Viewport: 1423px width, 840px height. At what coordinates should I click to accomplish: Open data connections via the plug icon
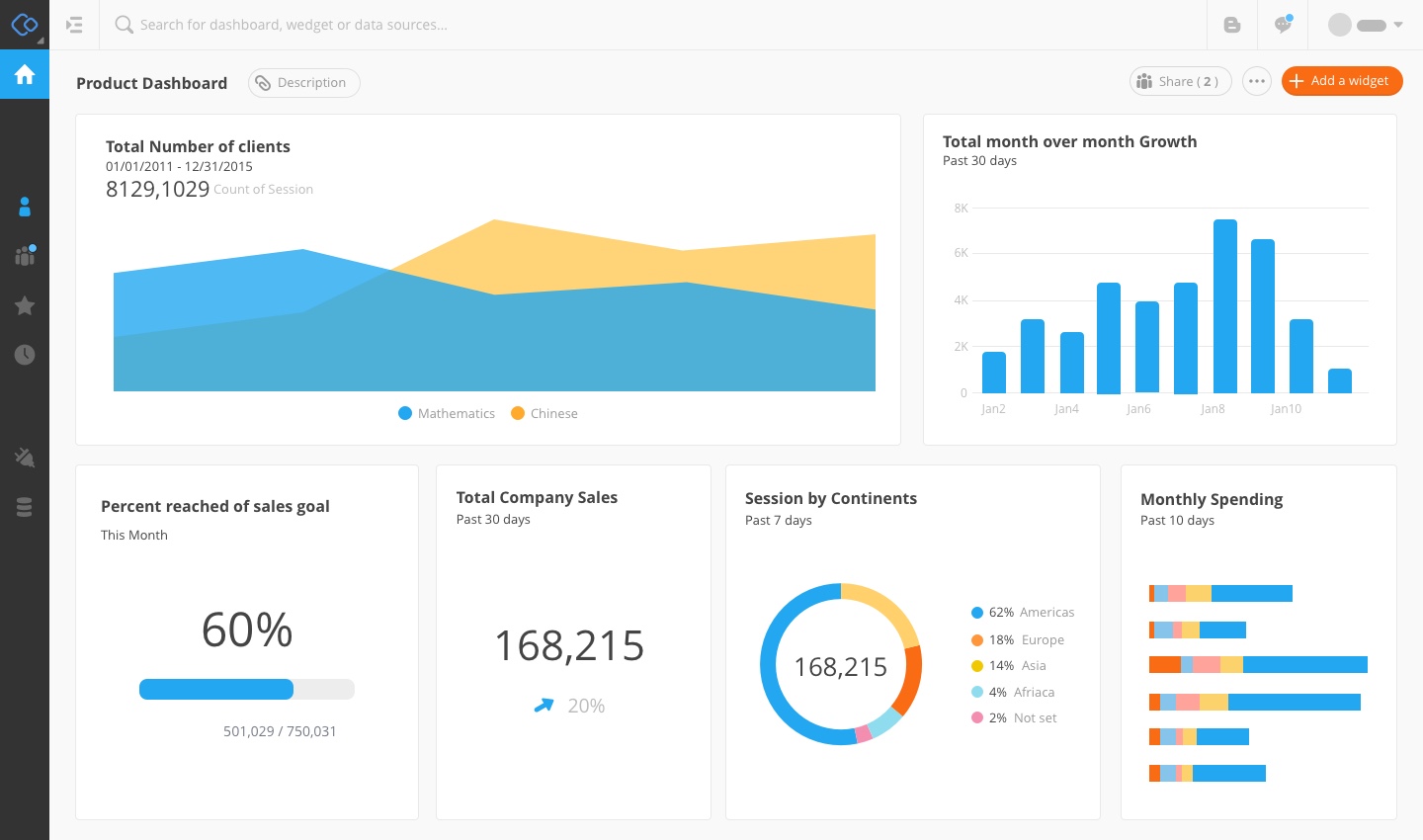(x=24, y=457)
